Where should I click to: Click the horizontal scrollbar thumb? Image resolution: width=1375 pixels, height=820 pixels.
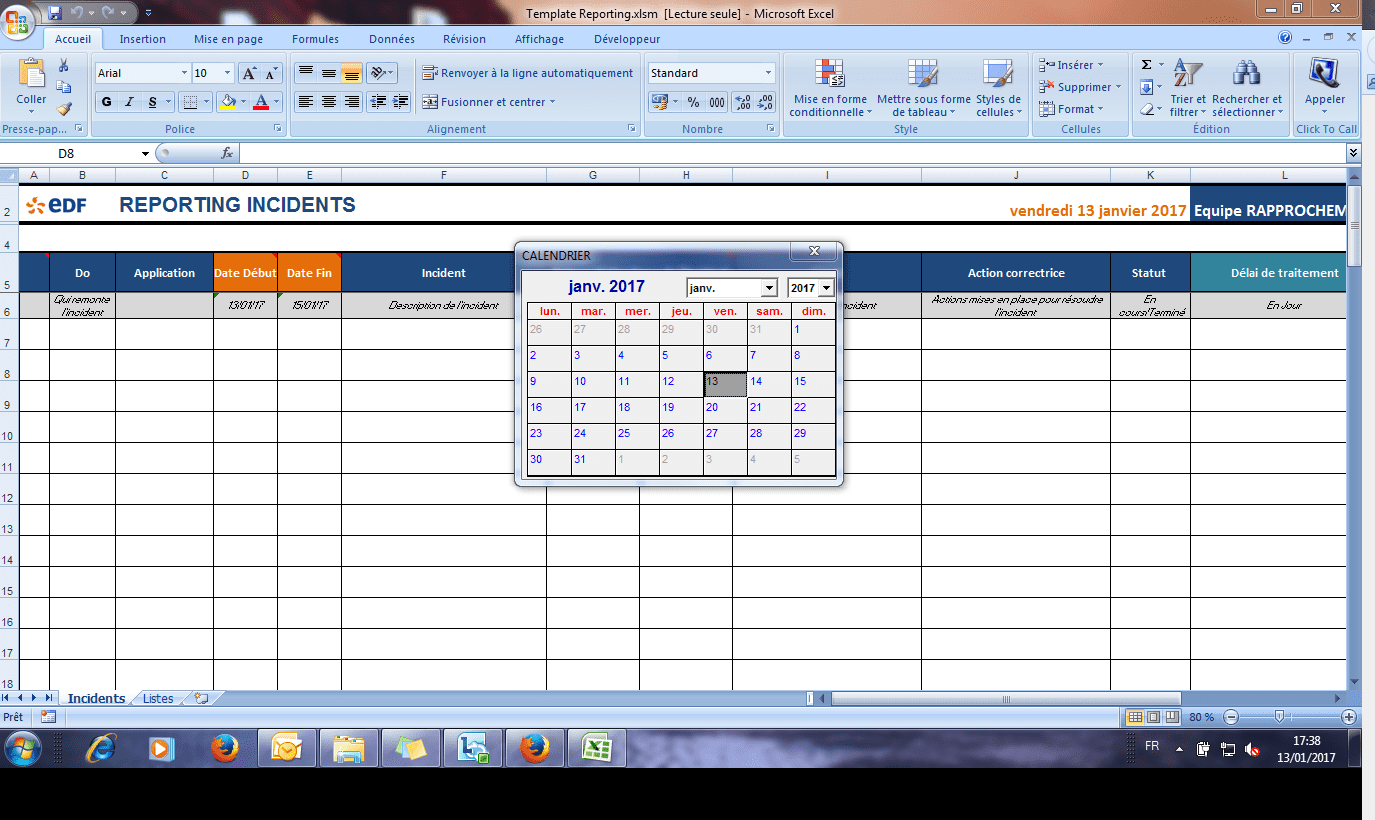point(1006,698)
